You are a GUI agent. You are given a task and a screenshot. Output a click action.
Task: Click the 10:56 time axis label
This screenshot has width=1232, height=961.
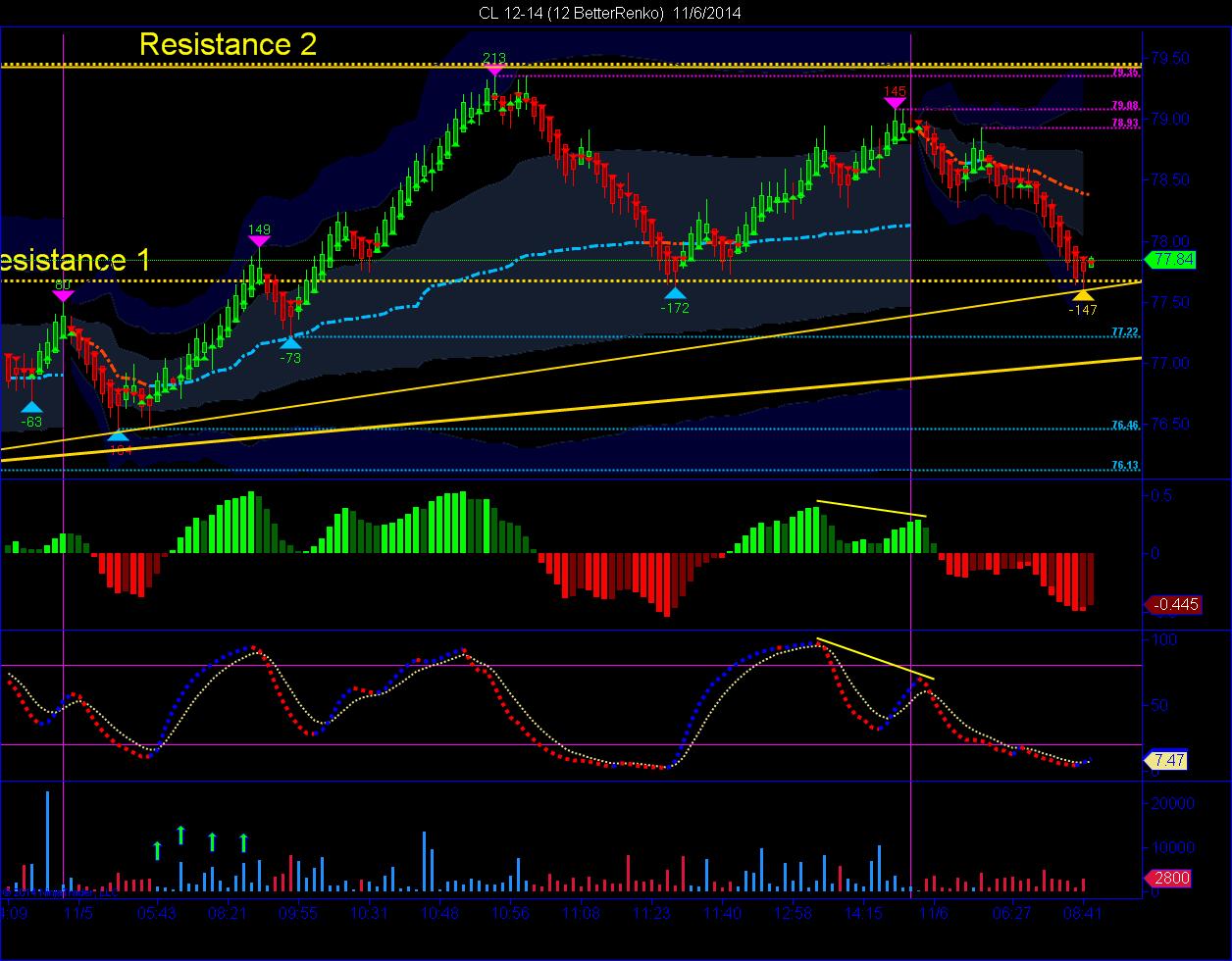pyautogui.click(x=510, y=913)
